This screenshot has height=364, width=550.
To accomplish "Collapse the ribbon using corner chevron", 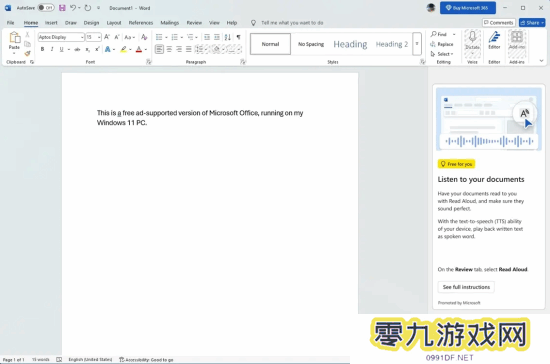I will [541, 61].
